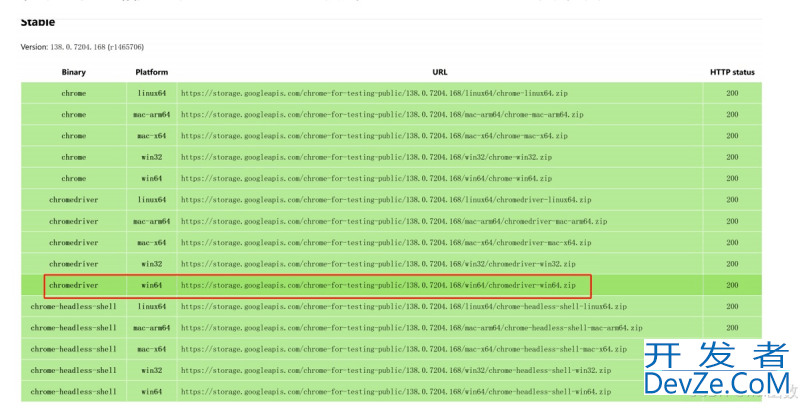Select 'chrome' binary cell in win32 row
Screen dimensions: 800x405
[73, 158]
